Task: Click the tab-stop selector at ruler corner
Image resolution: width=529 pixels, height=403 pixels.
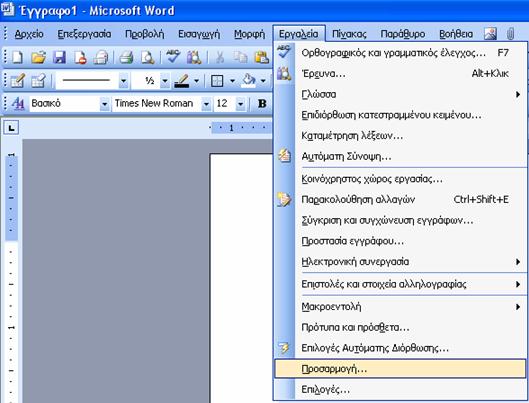Action: [11, 128]
